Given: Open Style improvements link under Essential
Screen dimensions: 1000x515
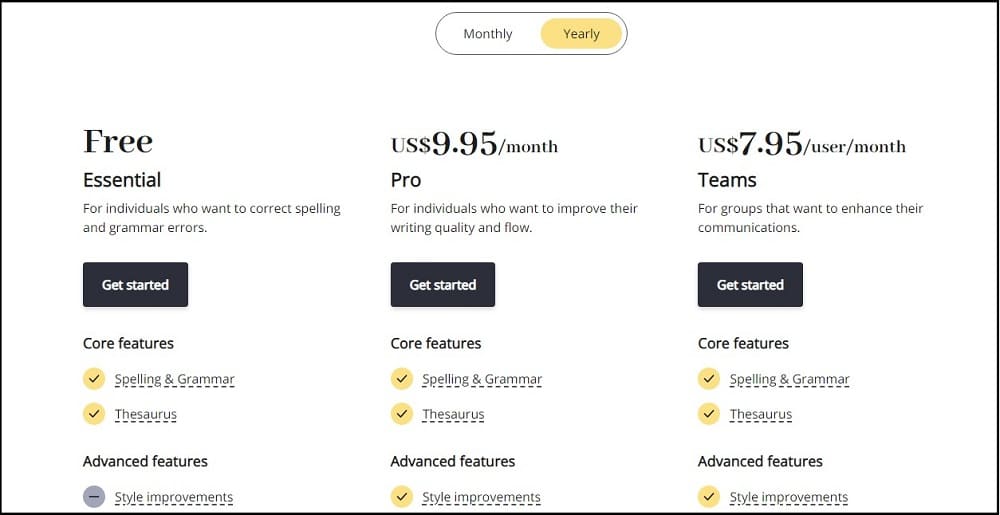Looking at the screenshot, I should 174,497.
